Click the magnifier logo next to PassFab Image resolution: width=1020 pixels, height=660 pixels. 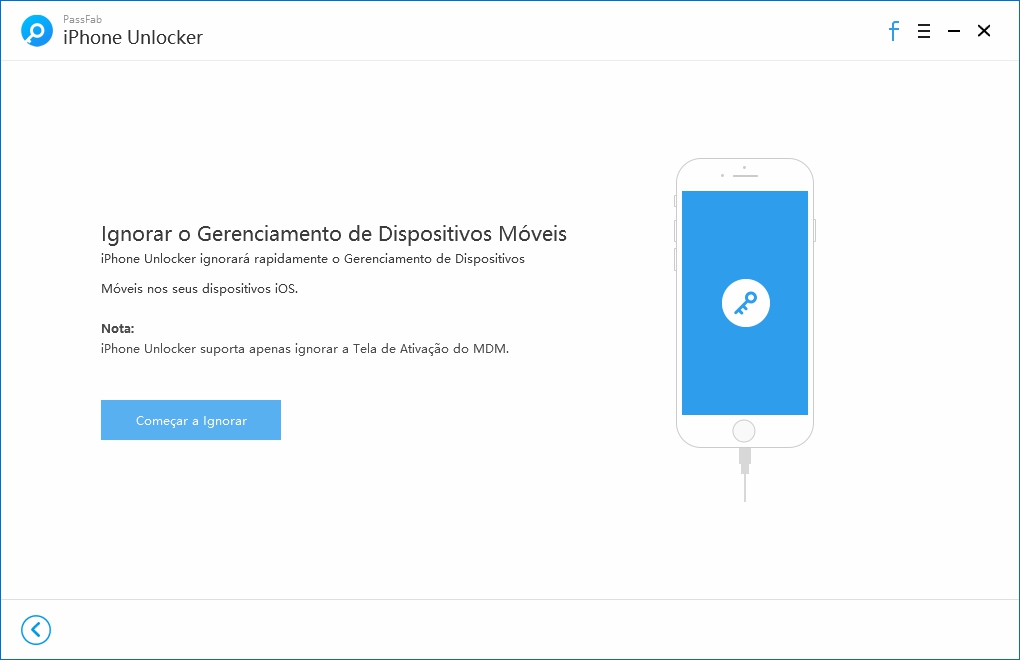(36, 29)
